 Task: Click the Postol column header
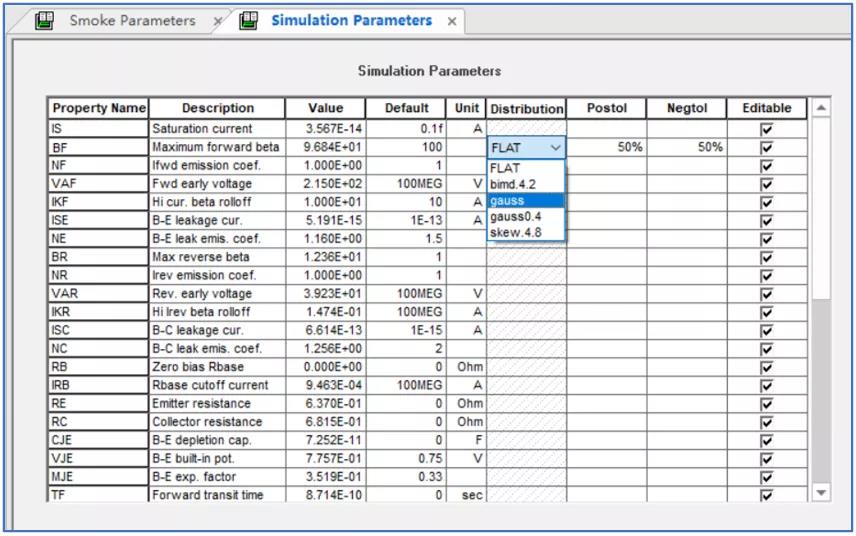coord(607,108)
